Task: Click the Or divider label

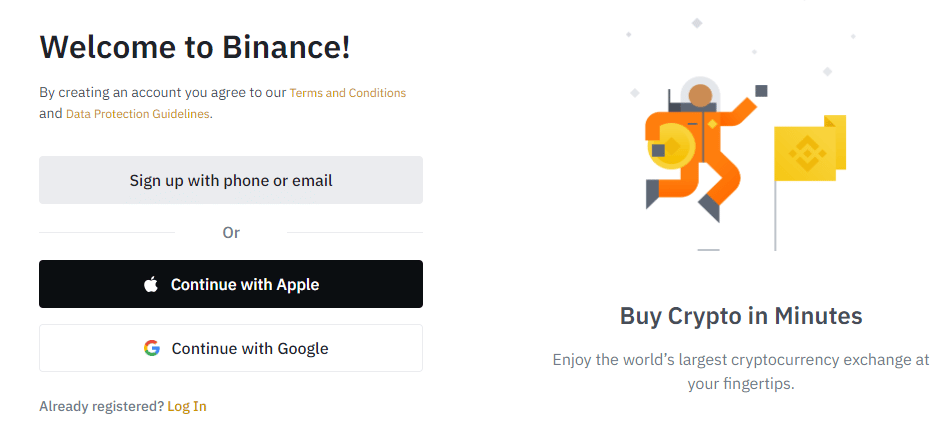Action: (x=231, y=233)
